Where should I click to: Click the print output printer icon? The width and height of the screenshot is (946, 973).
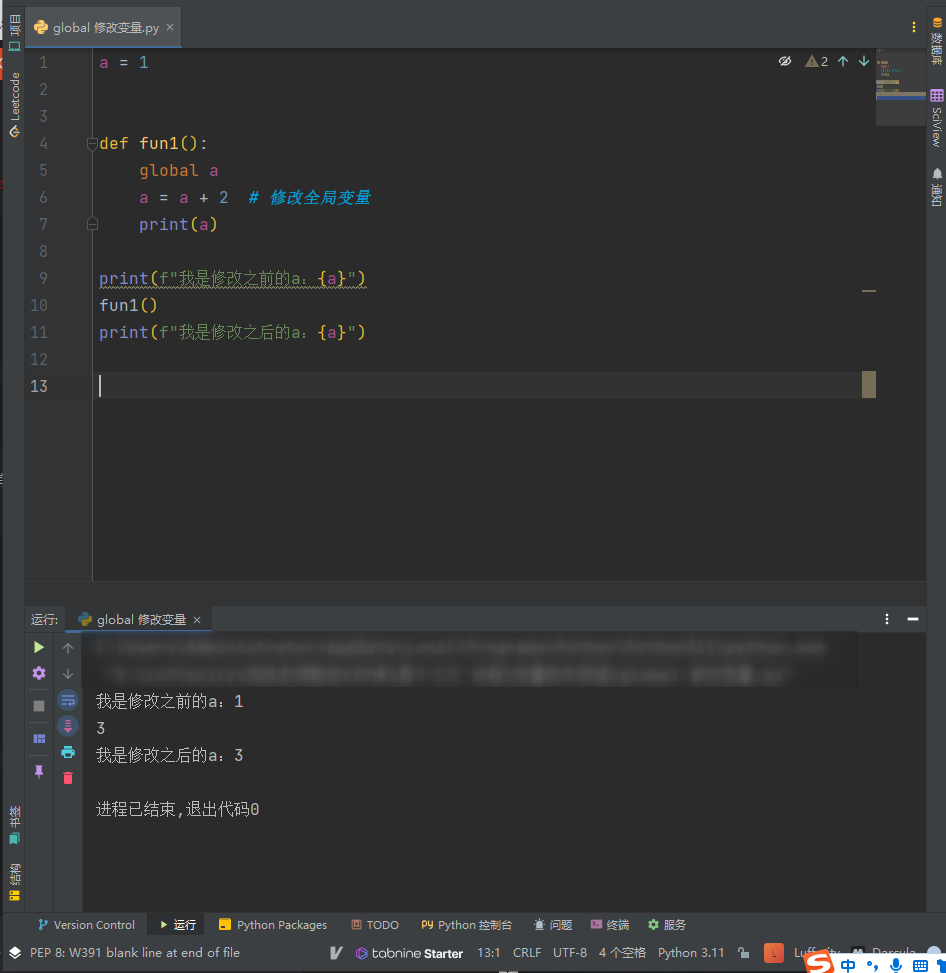68,752
